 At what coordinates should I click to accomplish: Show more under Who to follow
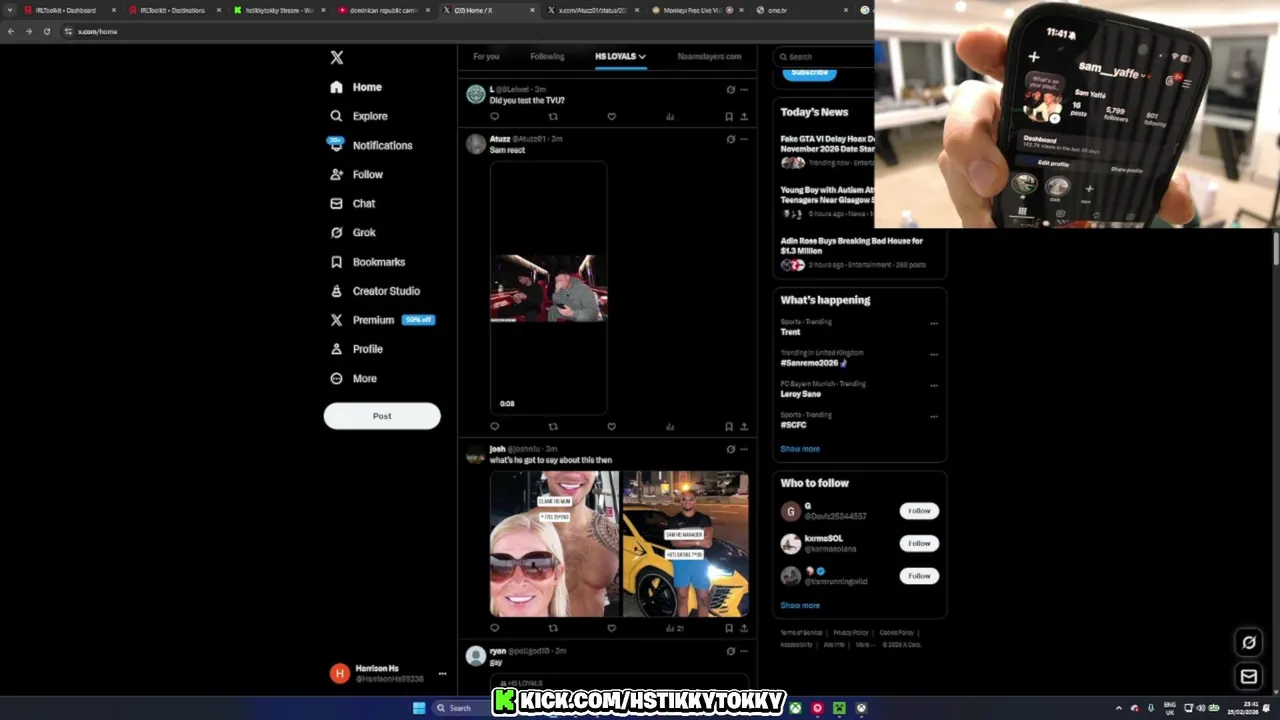(x=800, y=605)
